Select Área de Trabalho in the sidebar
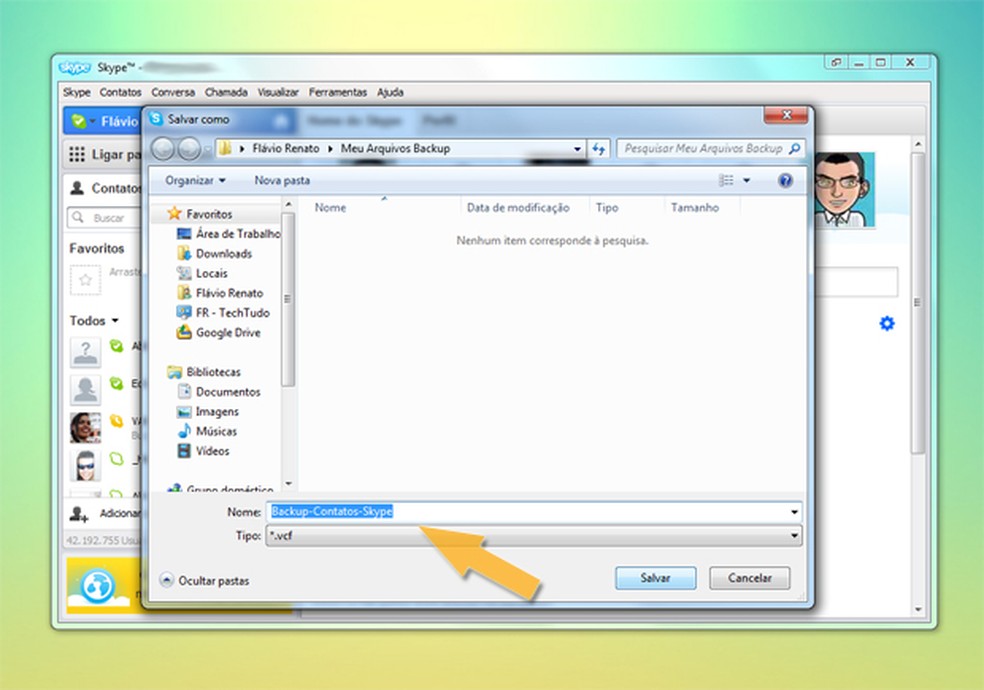This screenshot has height=690, width=984. 238,233
